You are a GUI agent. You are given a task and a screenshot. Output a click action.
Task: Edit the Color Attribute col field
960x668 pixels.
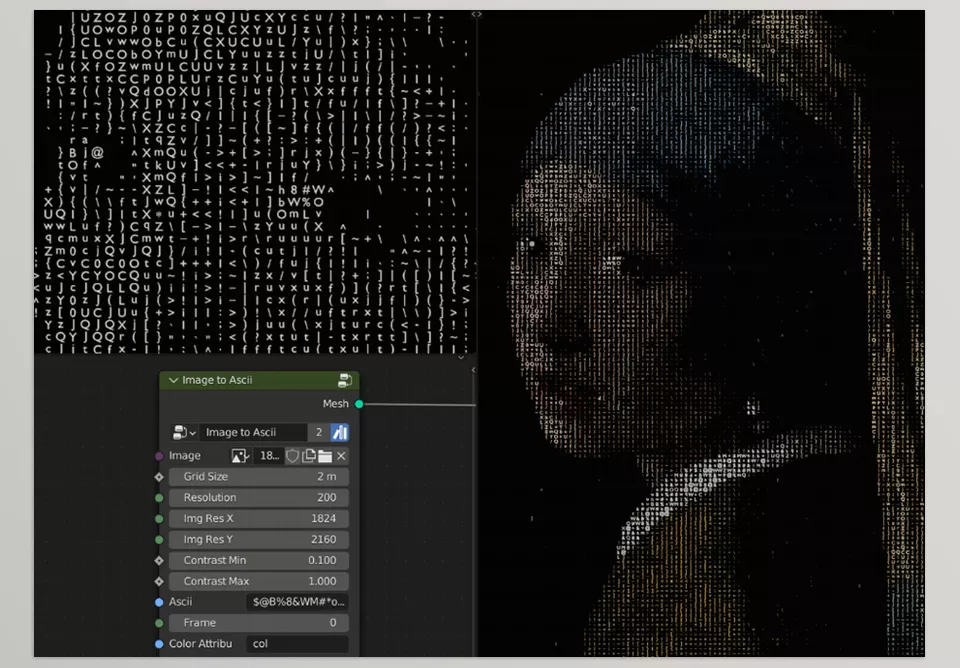pos(298,644)
